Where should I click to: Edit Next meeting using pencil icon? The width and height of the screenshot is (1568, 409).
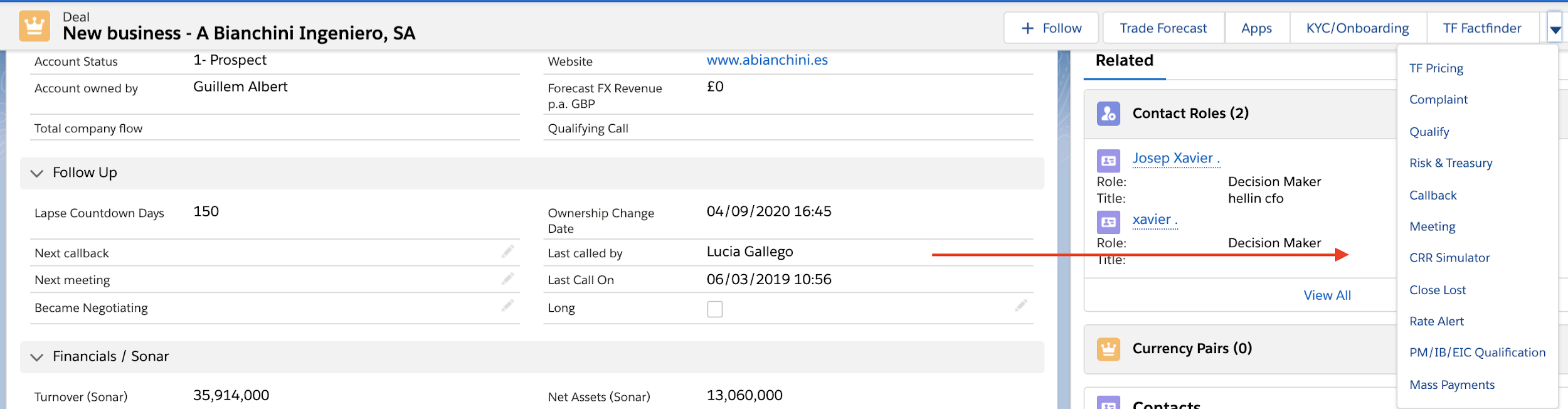coord(507,279)
